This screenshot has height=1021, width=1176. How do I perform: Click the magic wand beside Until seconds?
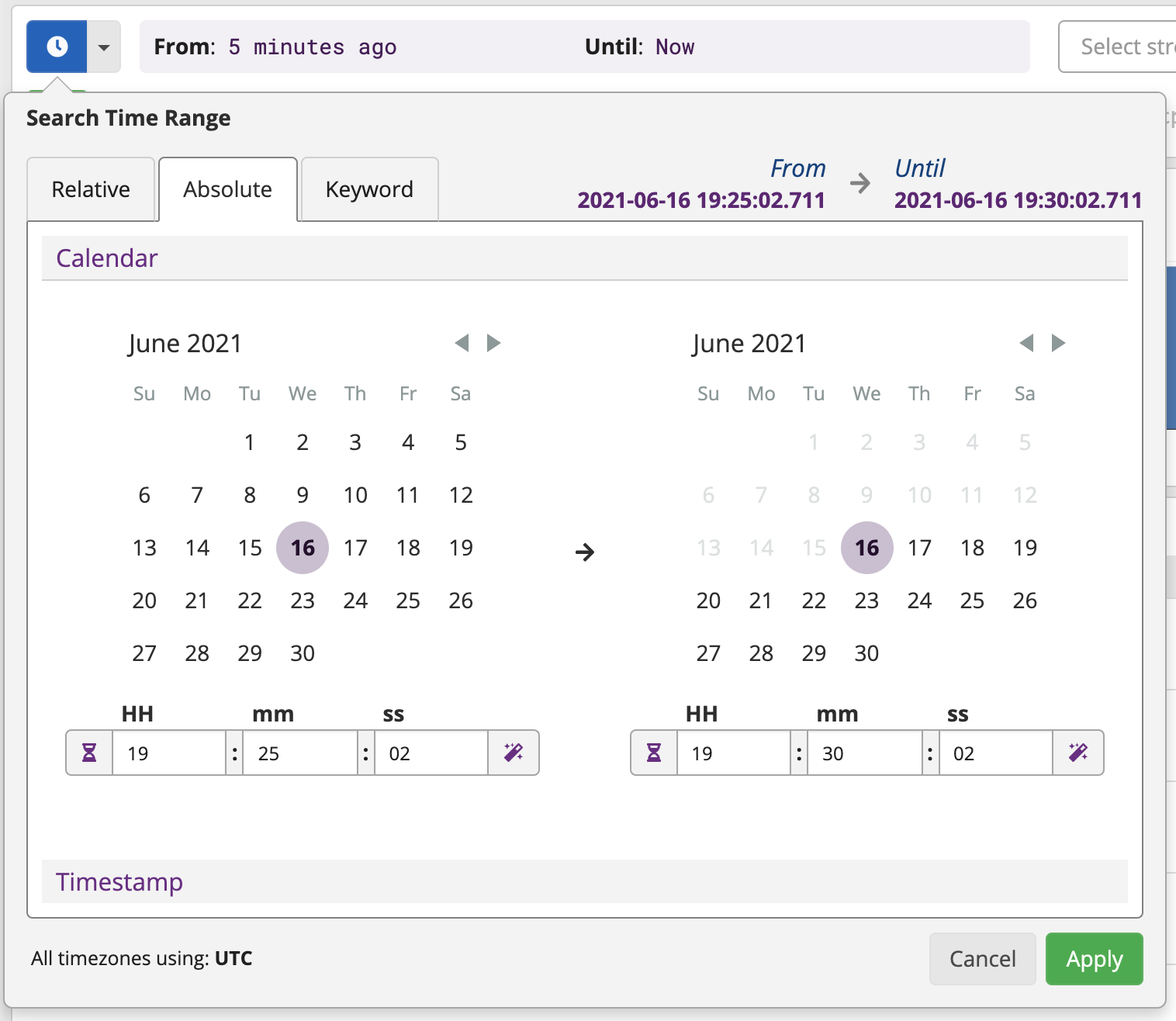point(1077,753)
